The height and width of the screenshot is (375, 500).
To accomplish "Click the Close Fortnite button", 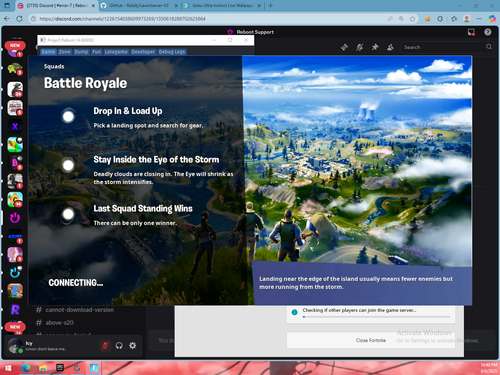I will (x=371, y=340).
